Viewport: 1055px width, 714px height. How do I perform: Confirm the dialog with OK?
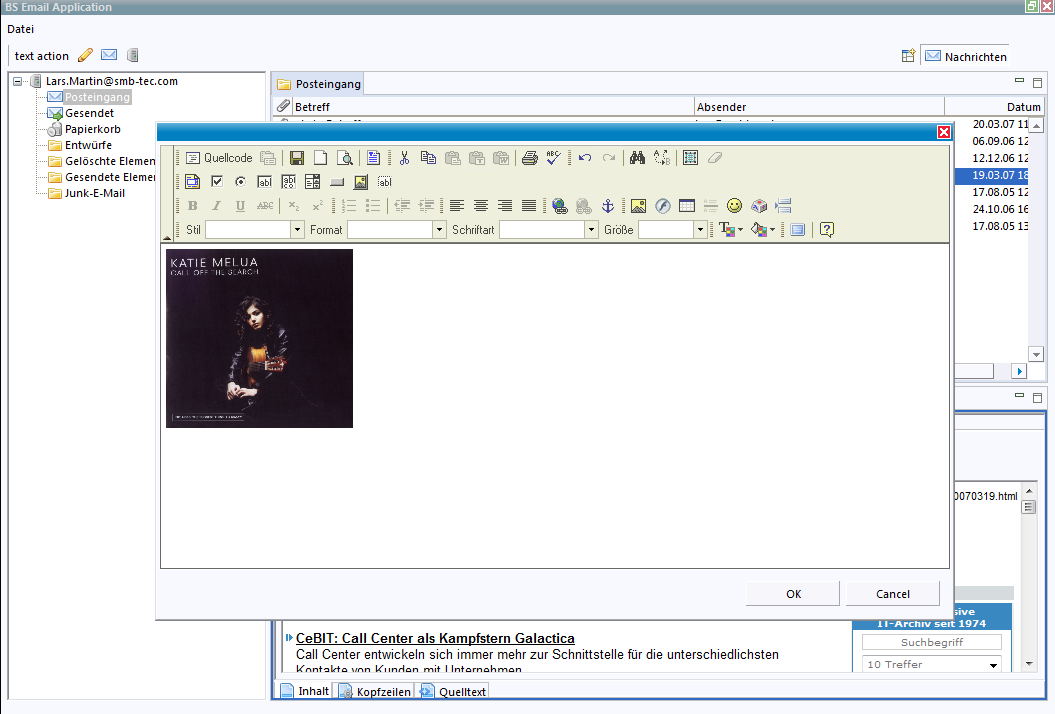[x=793, y=594]
